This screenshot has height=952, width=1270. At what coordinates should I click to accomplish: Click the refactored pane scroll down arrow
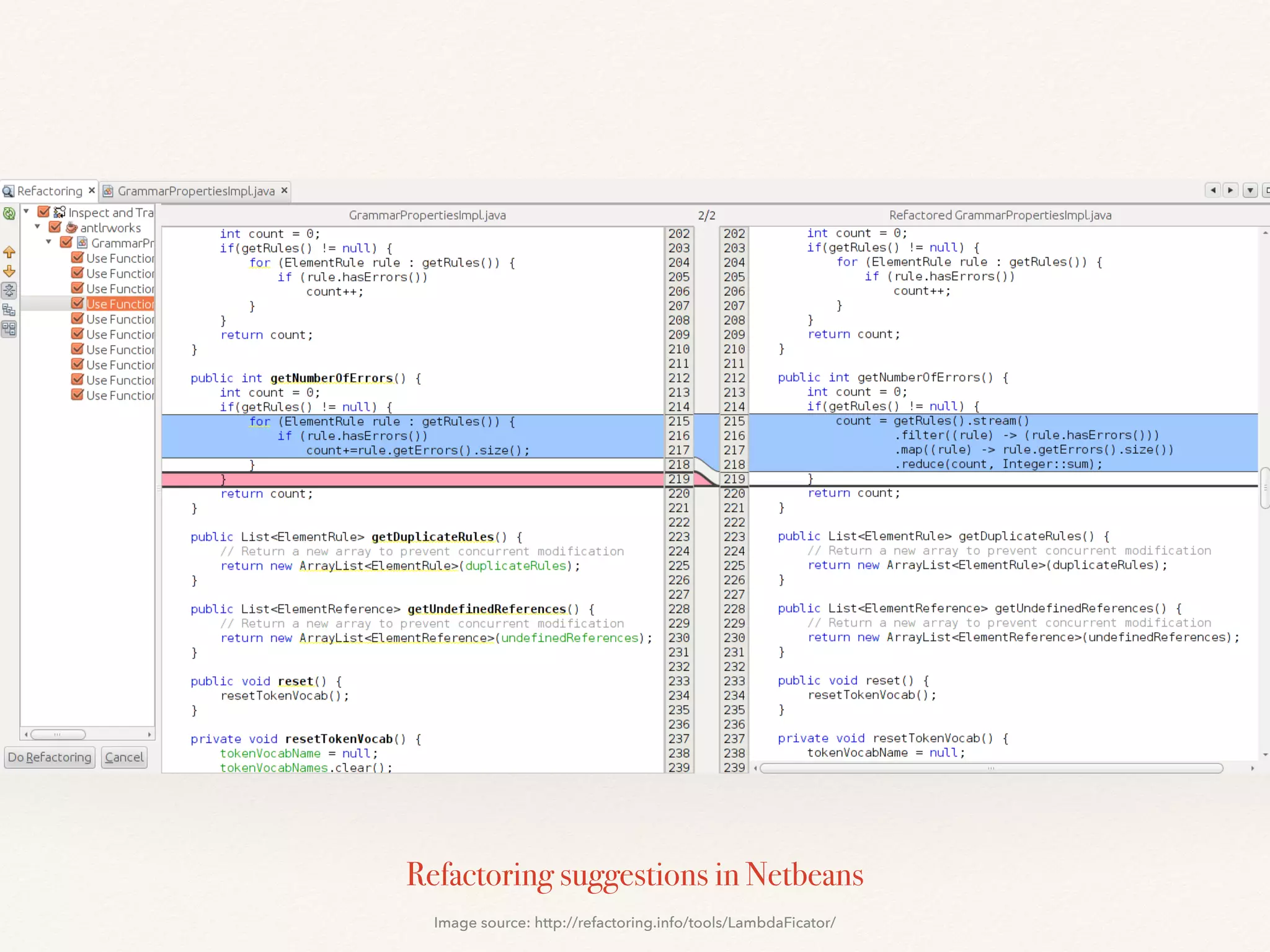(x=1265, y=754)
